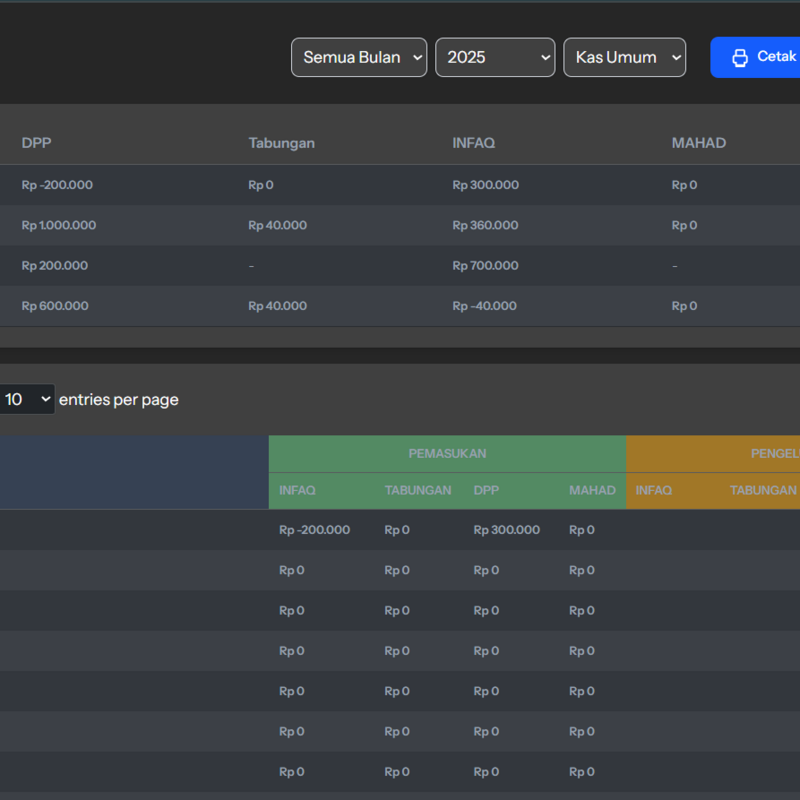This screenshot has height=800, width=800.
Task: Click the printer icon on the Cetak button
Action: click(740, 58)
